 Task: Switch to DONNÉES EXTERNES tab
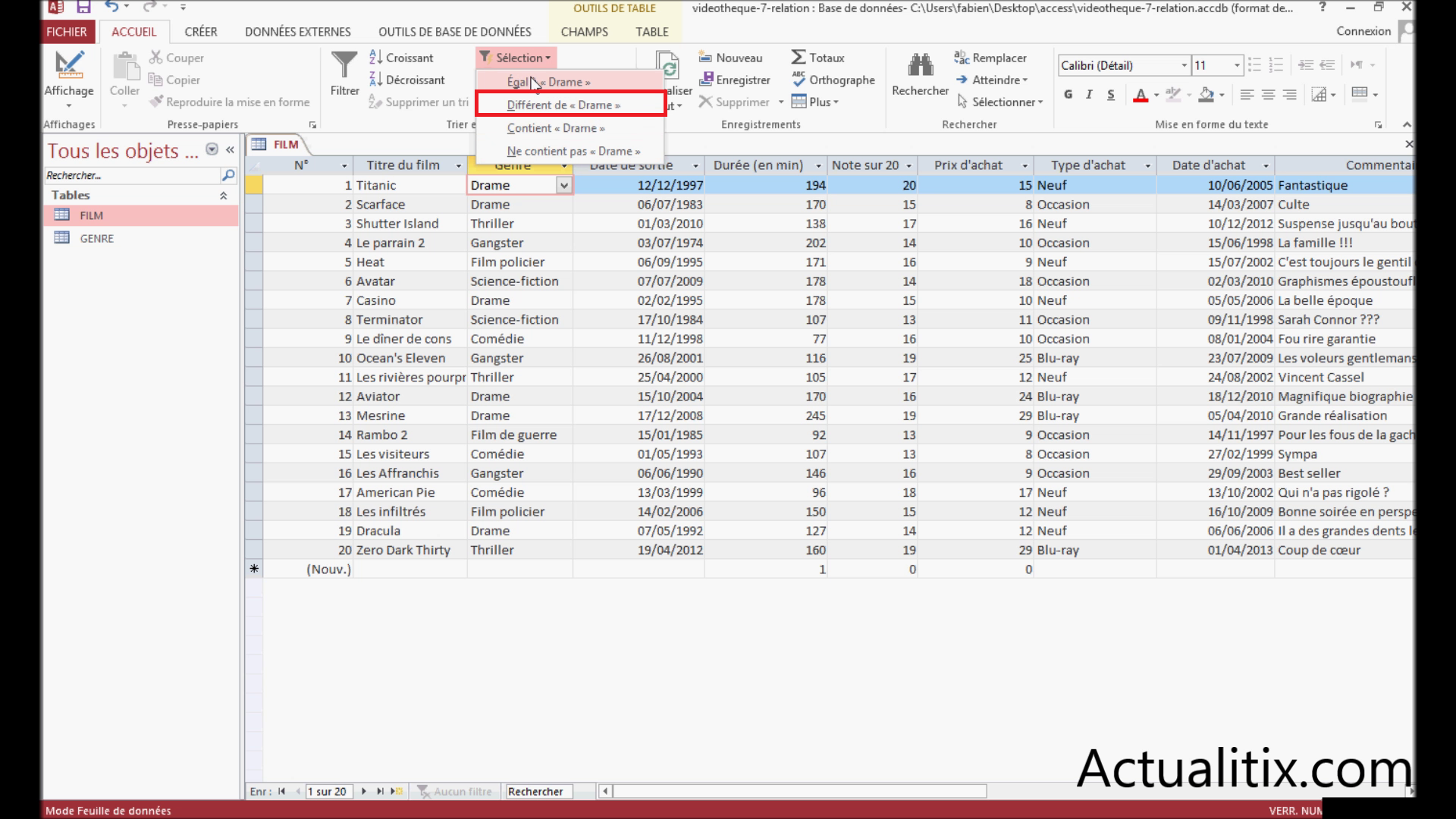(298, 32)
